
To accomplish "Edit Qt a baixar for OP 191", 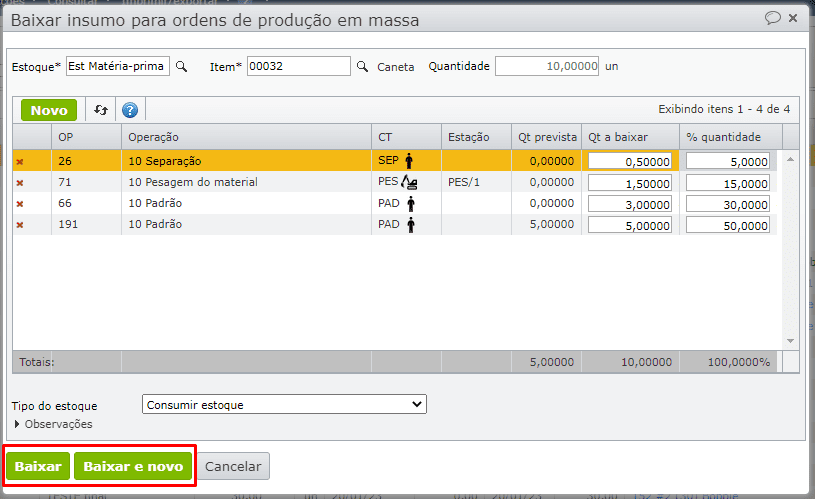I will pos(629,226).
